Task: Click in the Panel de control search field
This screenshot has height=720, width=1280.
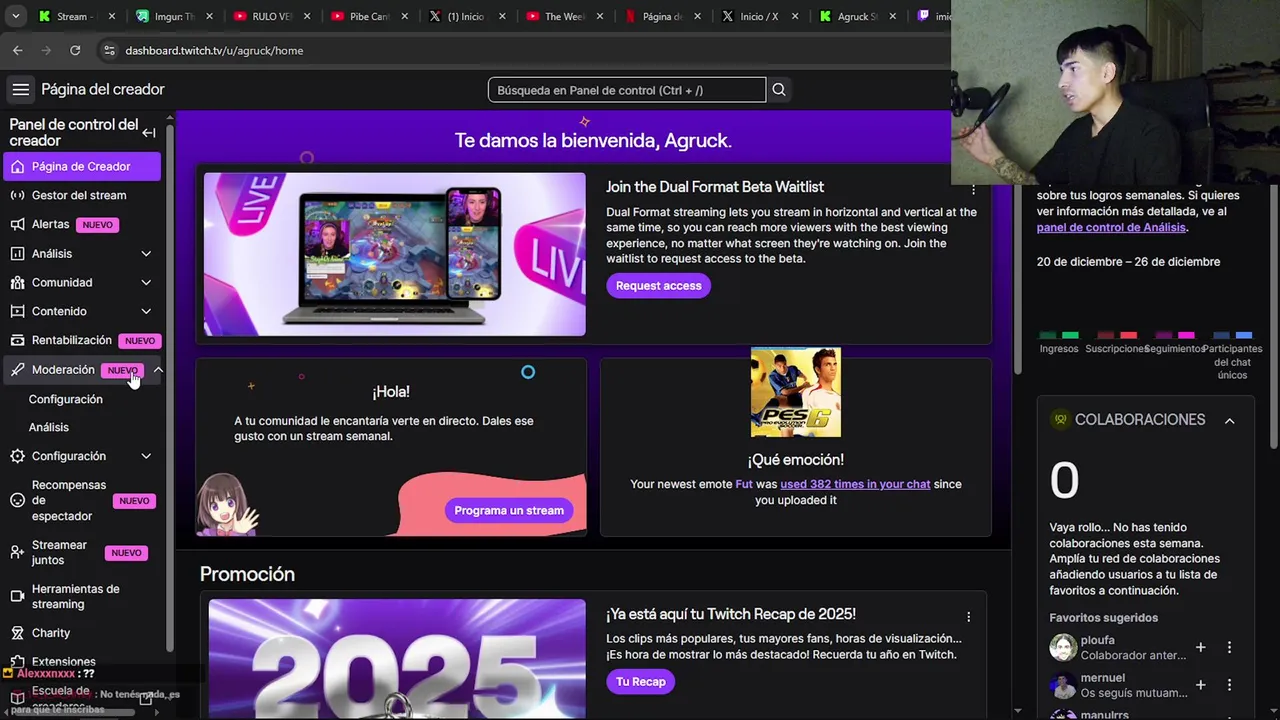Action: (x=627, y=90)
